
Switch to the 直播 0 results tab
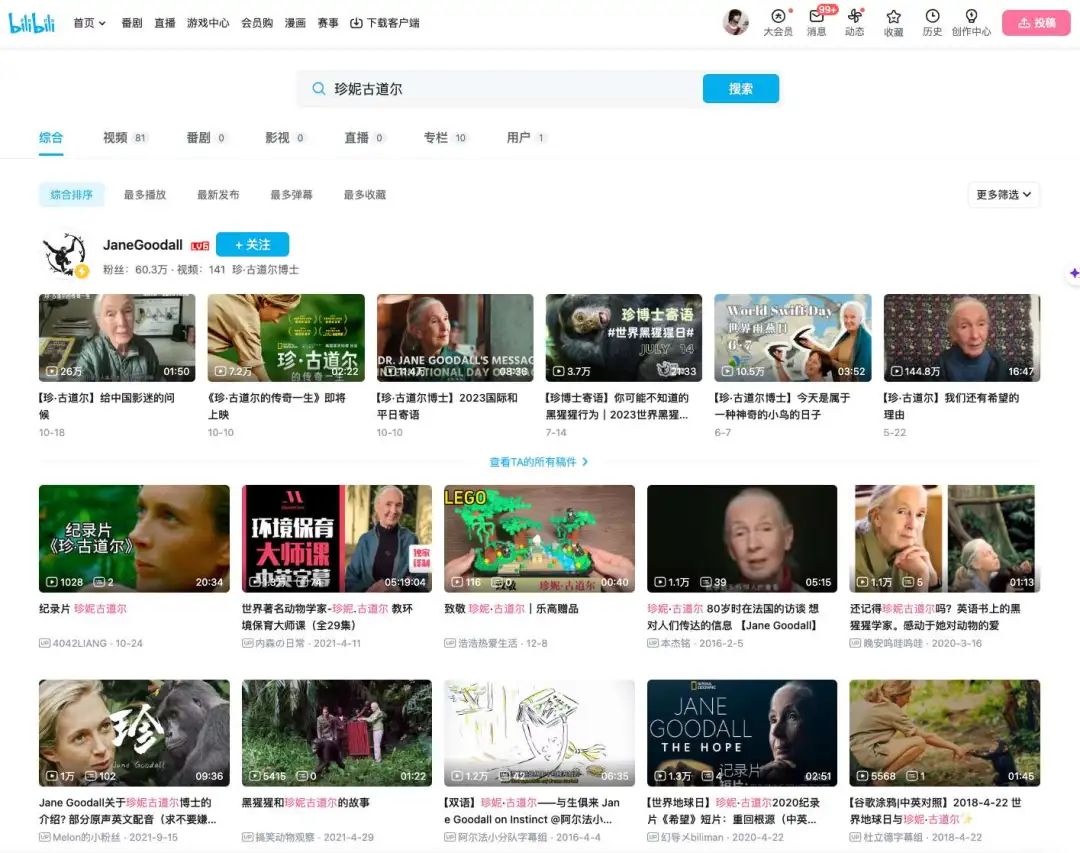coord(364,138)
